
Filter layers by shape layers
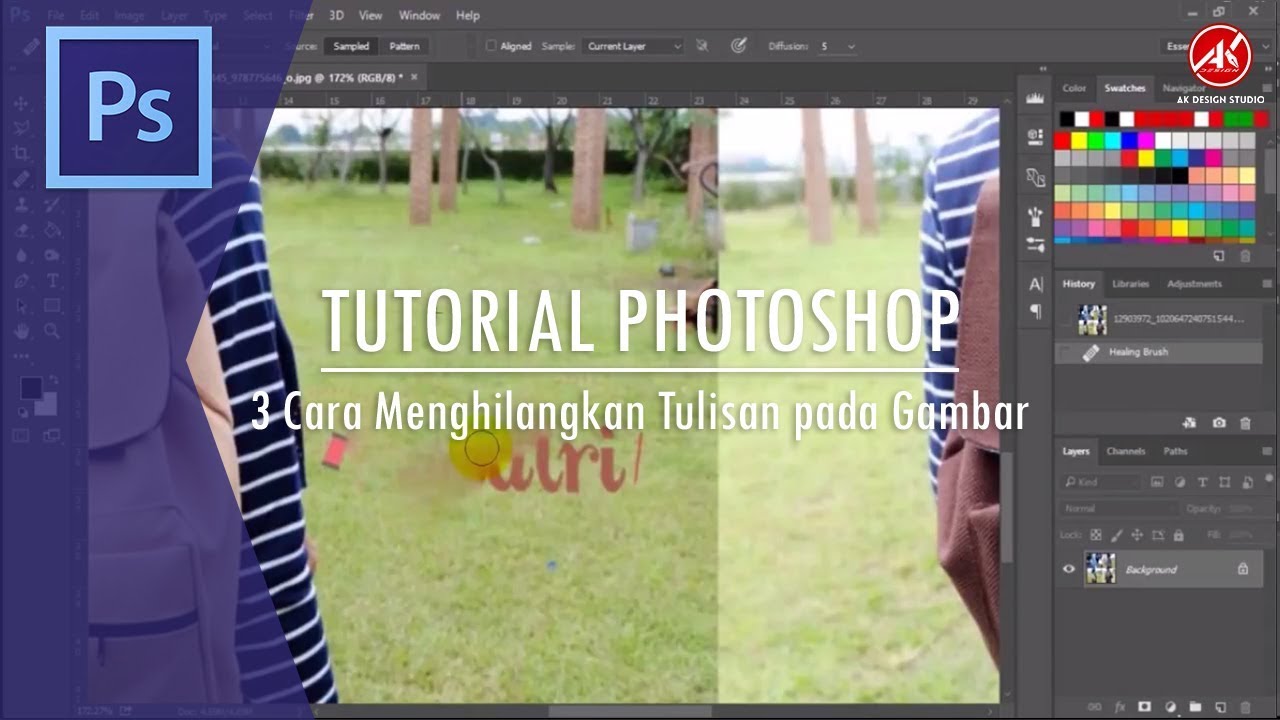pos(1224,482)
